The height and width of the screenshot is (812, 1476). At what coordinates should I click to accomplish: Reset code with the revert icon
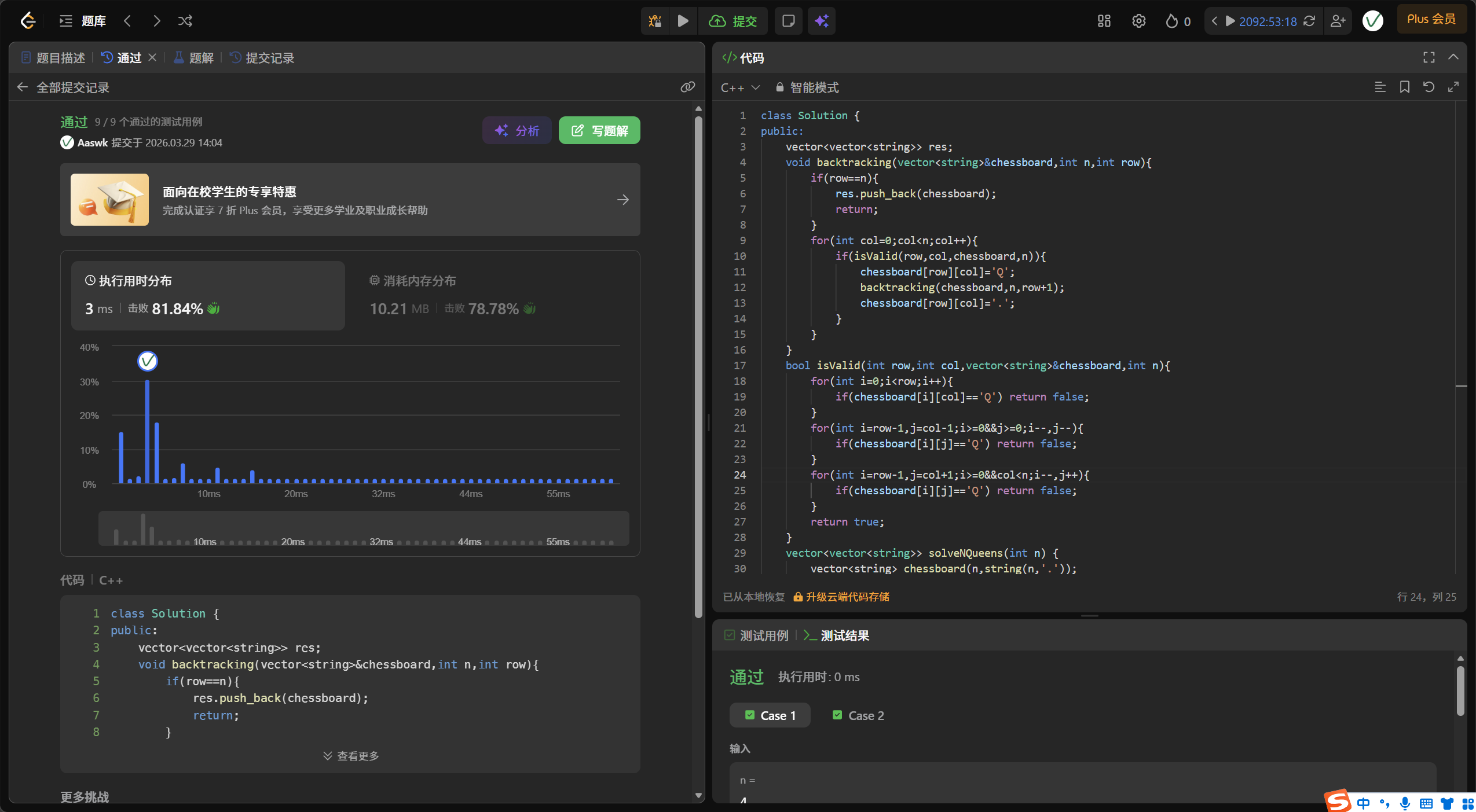[x=1429, y=87]
